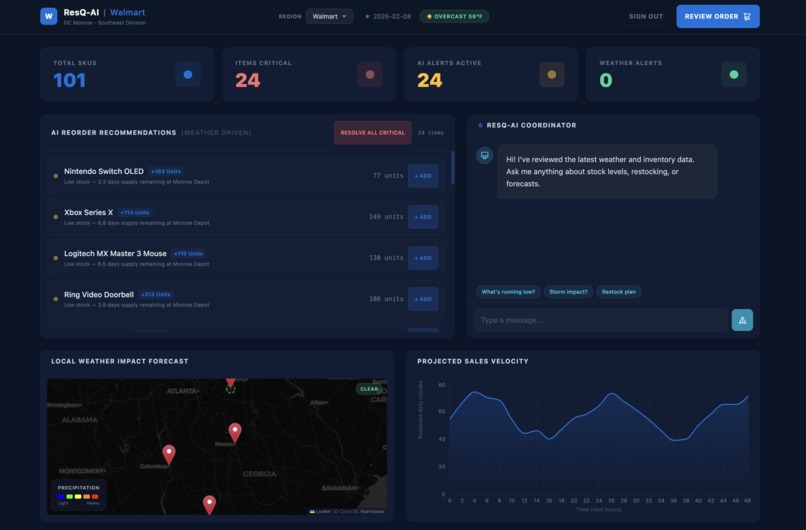Click the "106 units" quantity
This screenshot has height=530, width=806.
click(386, 299)
